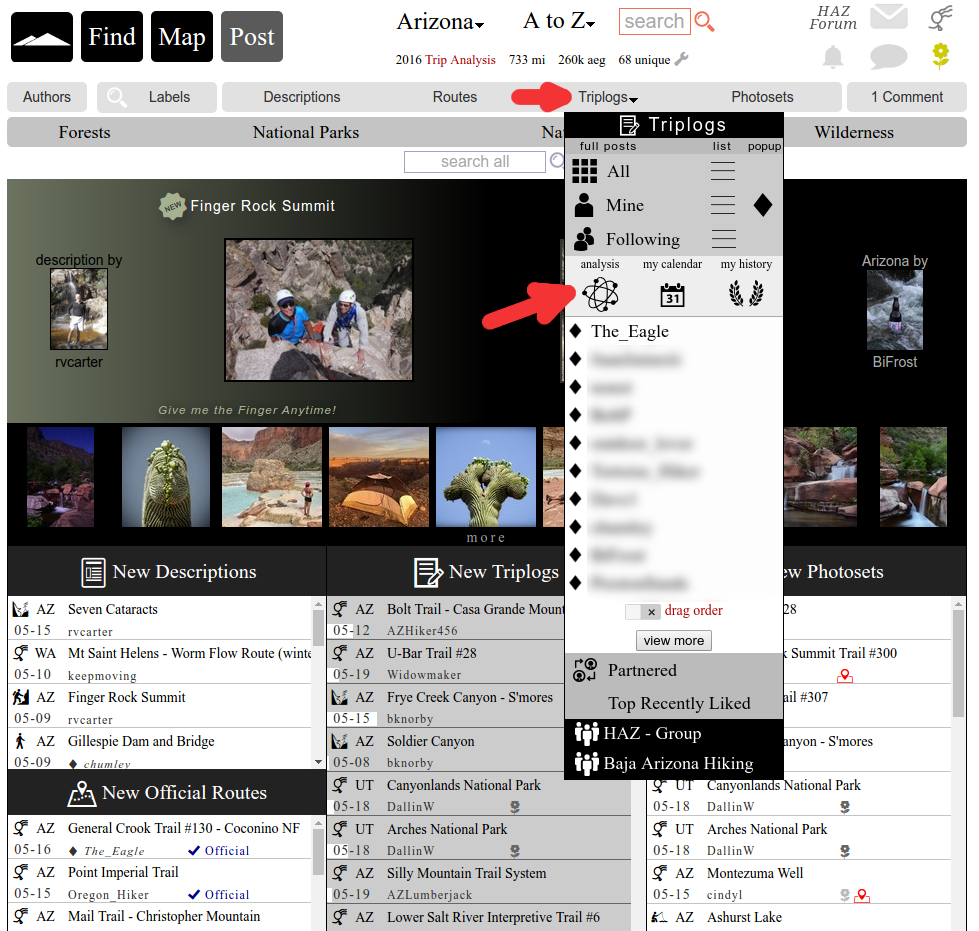The image size is (979, 931).
Task: Open the wrench settings icon beside 68 unique
Action: [682, 60]
